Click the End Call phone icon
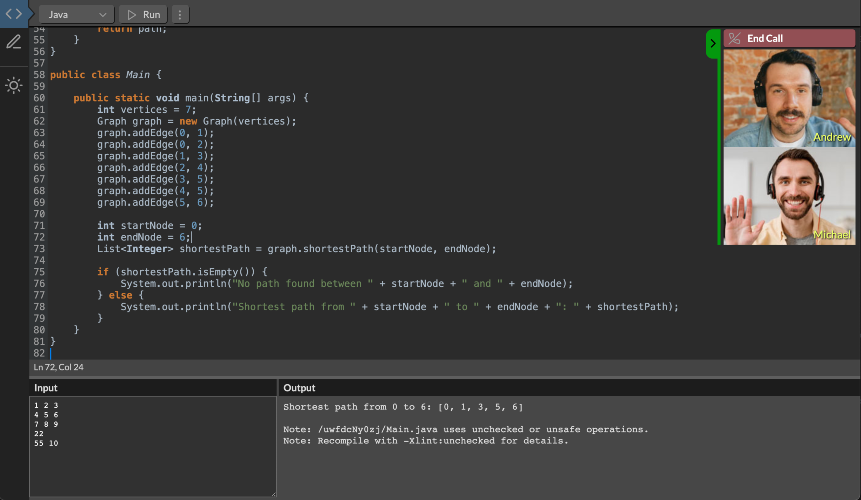The width and height of the screenshot is (861, 500). pyautogui.click(x=735, y=38)
